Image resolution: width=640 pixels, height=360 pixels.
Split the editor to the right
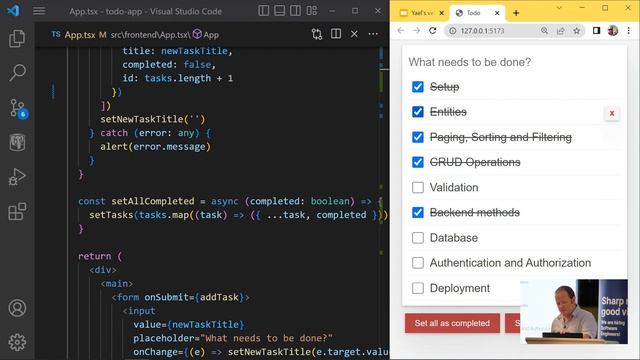(336, 34)
